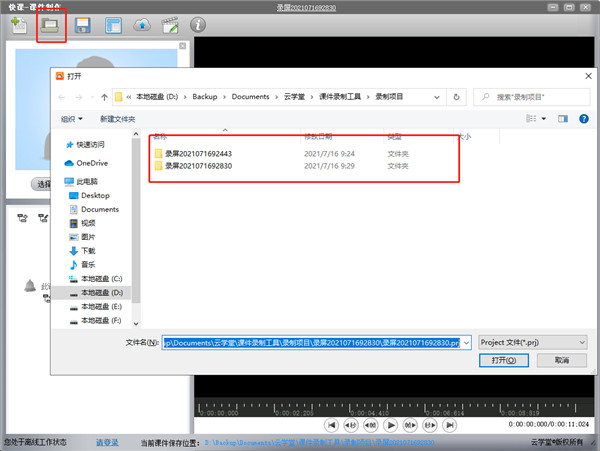Click the search 录制项目 field
The width and height of the screenshot is (600, 451).
pyautogui.click(x=532, y=97)
